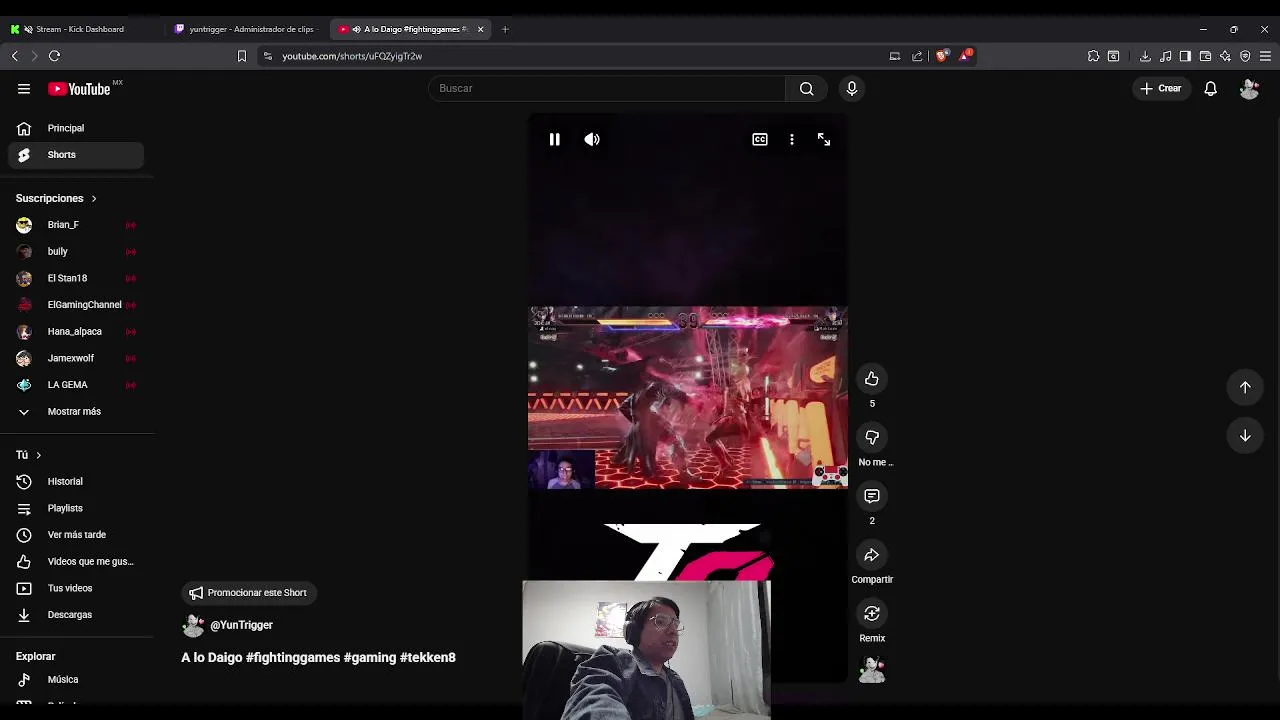Open browser extensions puzzle icon

(x=1093, y=56)
